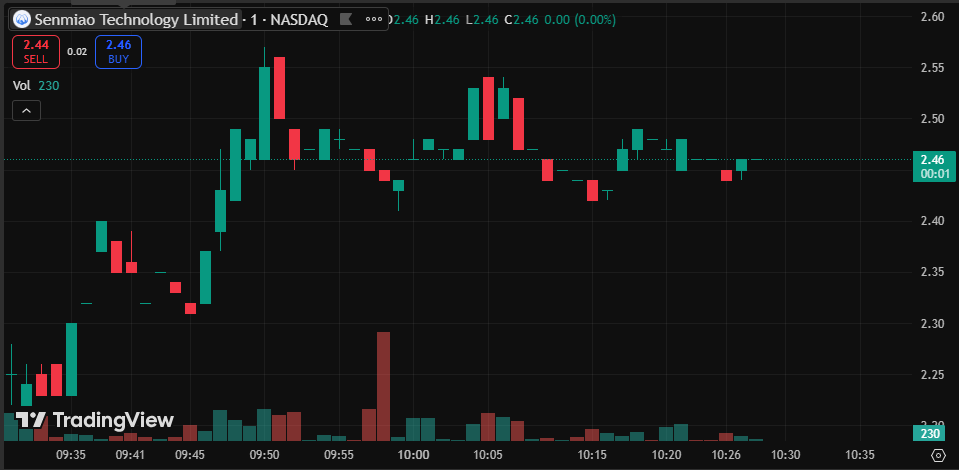Click the 10:20 time axis label
Screen dimensions: 959x470
point(667,455)
